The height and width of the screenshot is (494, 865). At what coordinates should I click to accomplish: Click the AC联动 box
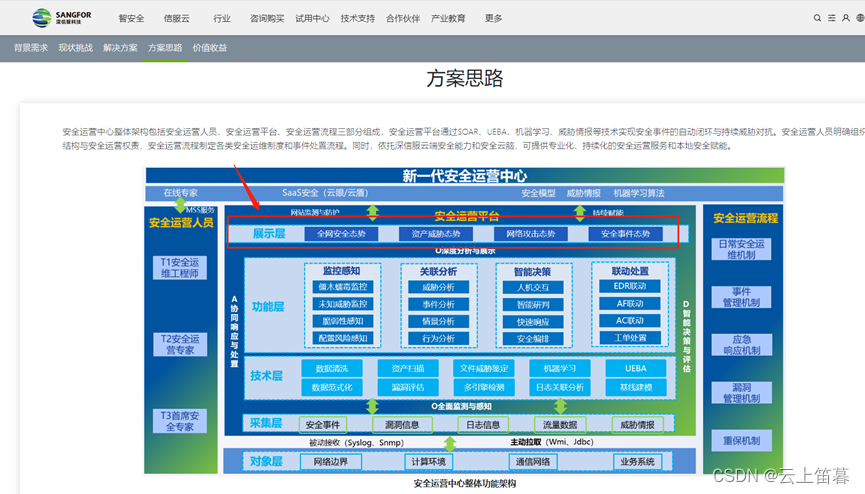point(630,320)
